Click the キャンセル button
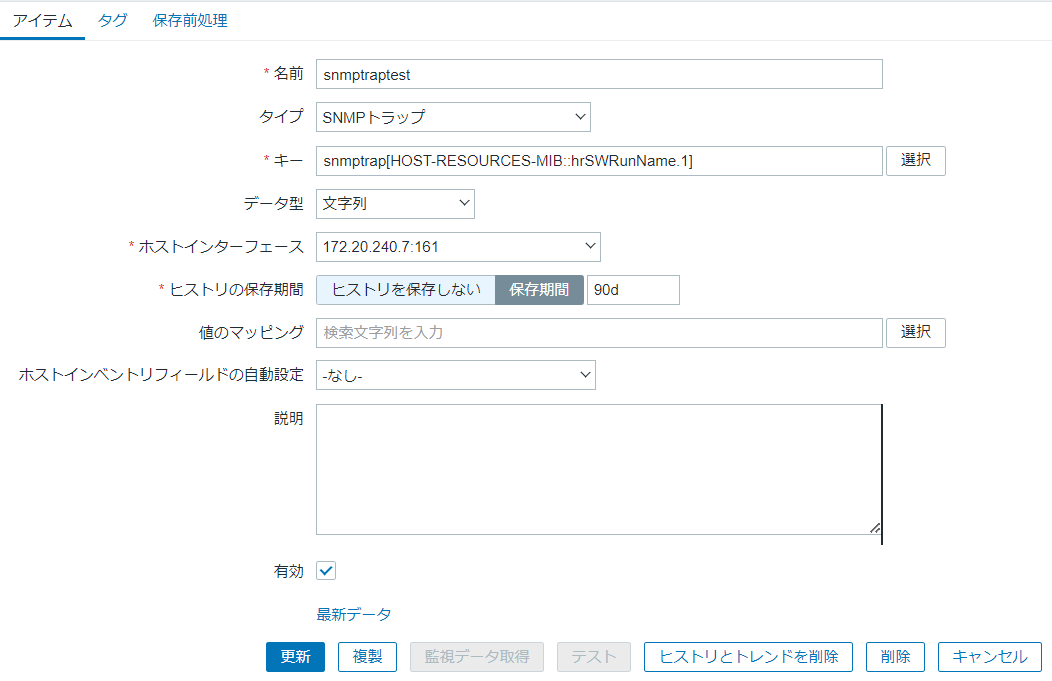The width and height of the screenshot is (1052, 681). click(989, 657)
